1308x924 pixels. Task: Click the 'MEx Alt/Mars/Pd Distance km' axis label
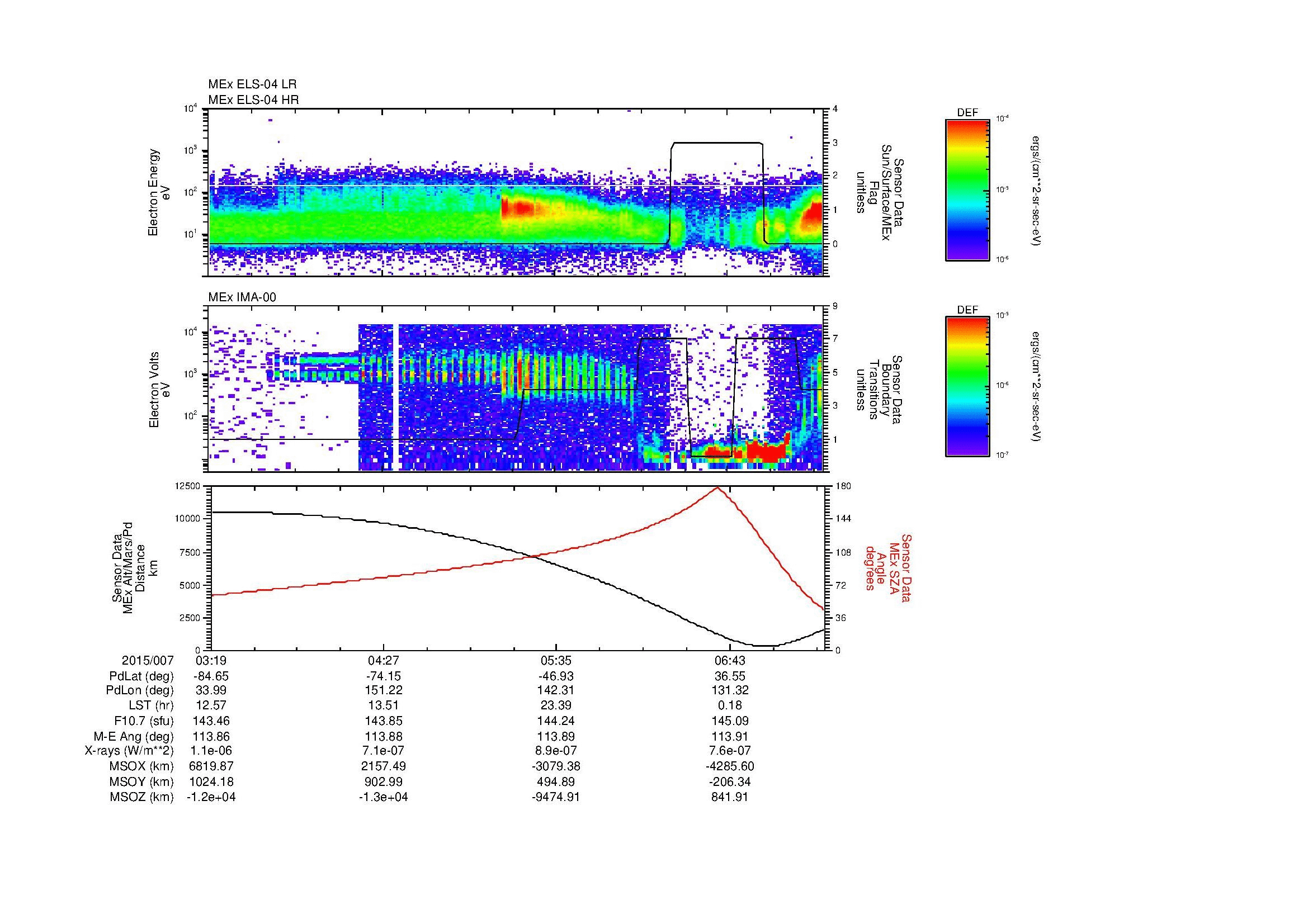134,567
